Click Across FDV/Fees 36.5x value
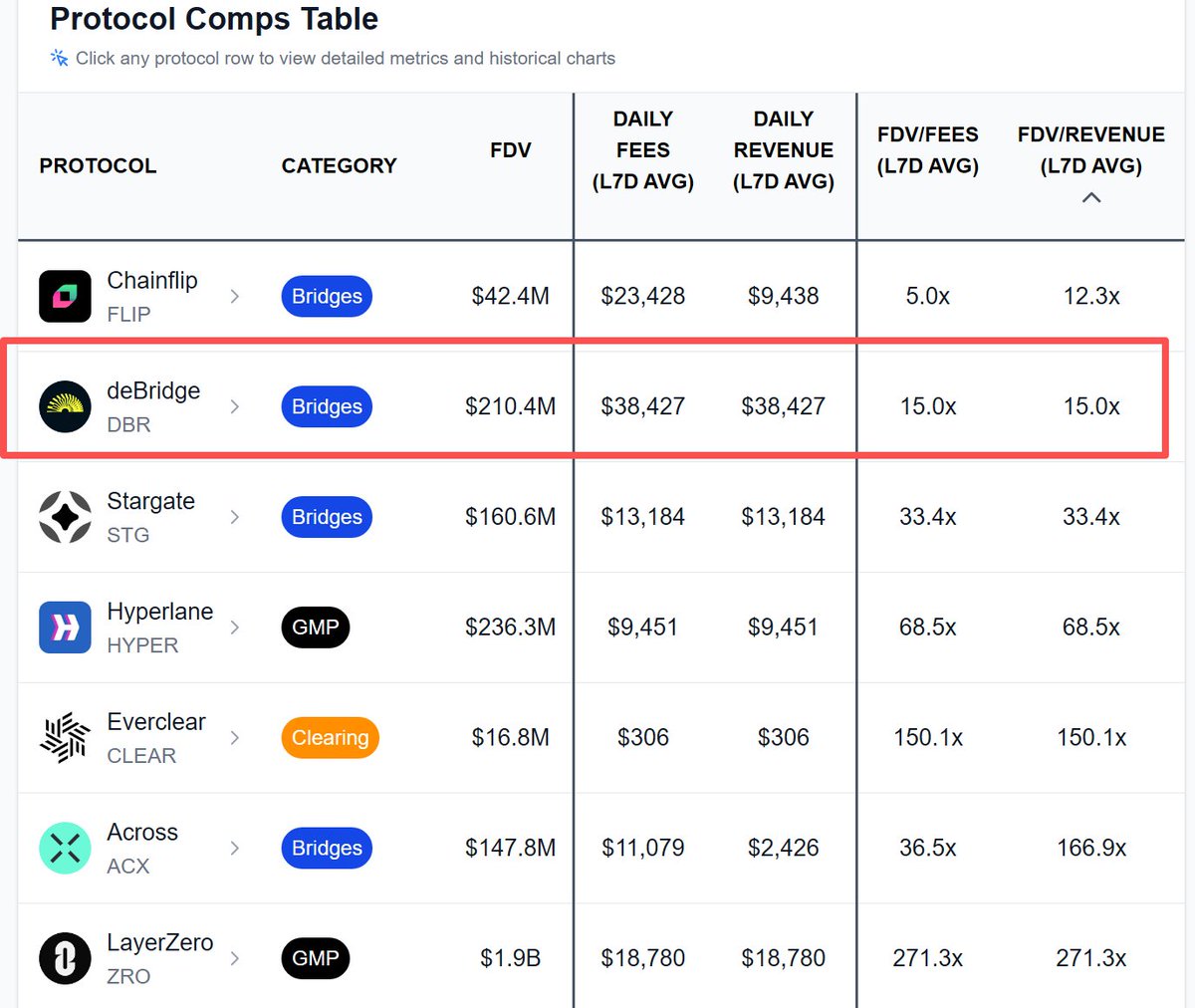 coord(928,849)
